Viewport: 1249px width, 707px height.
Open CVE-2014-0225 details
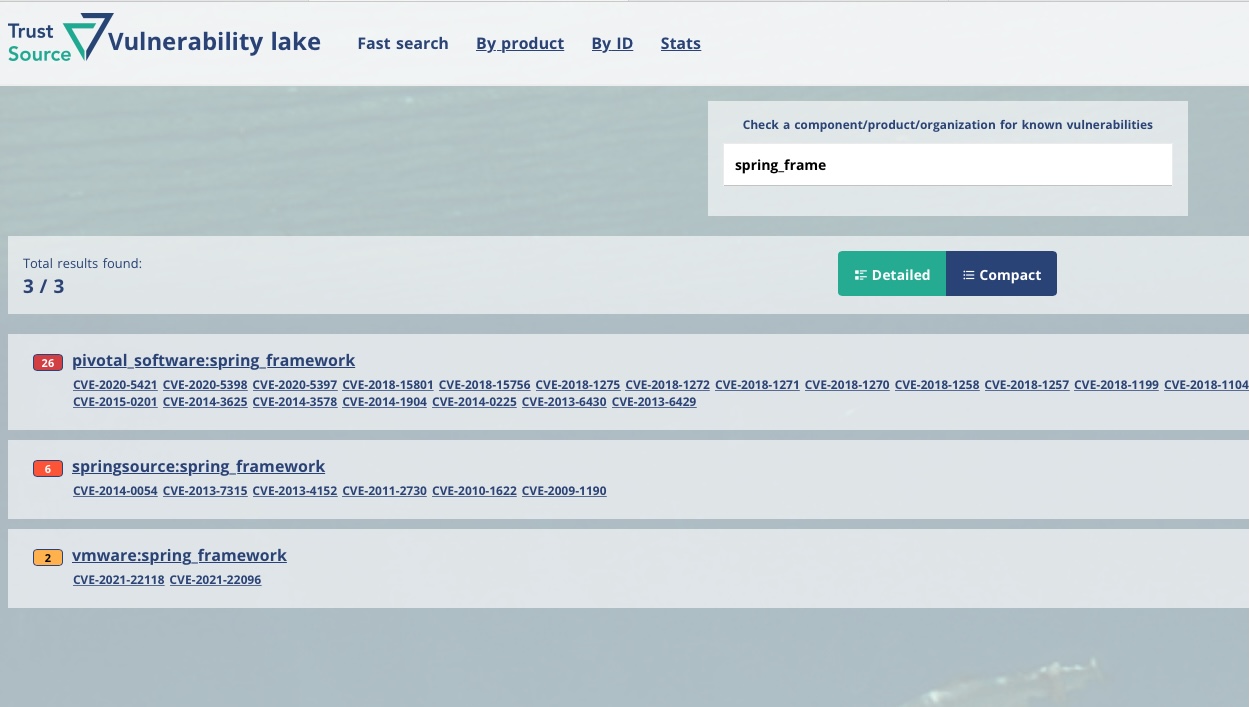474,402
